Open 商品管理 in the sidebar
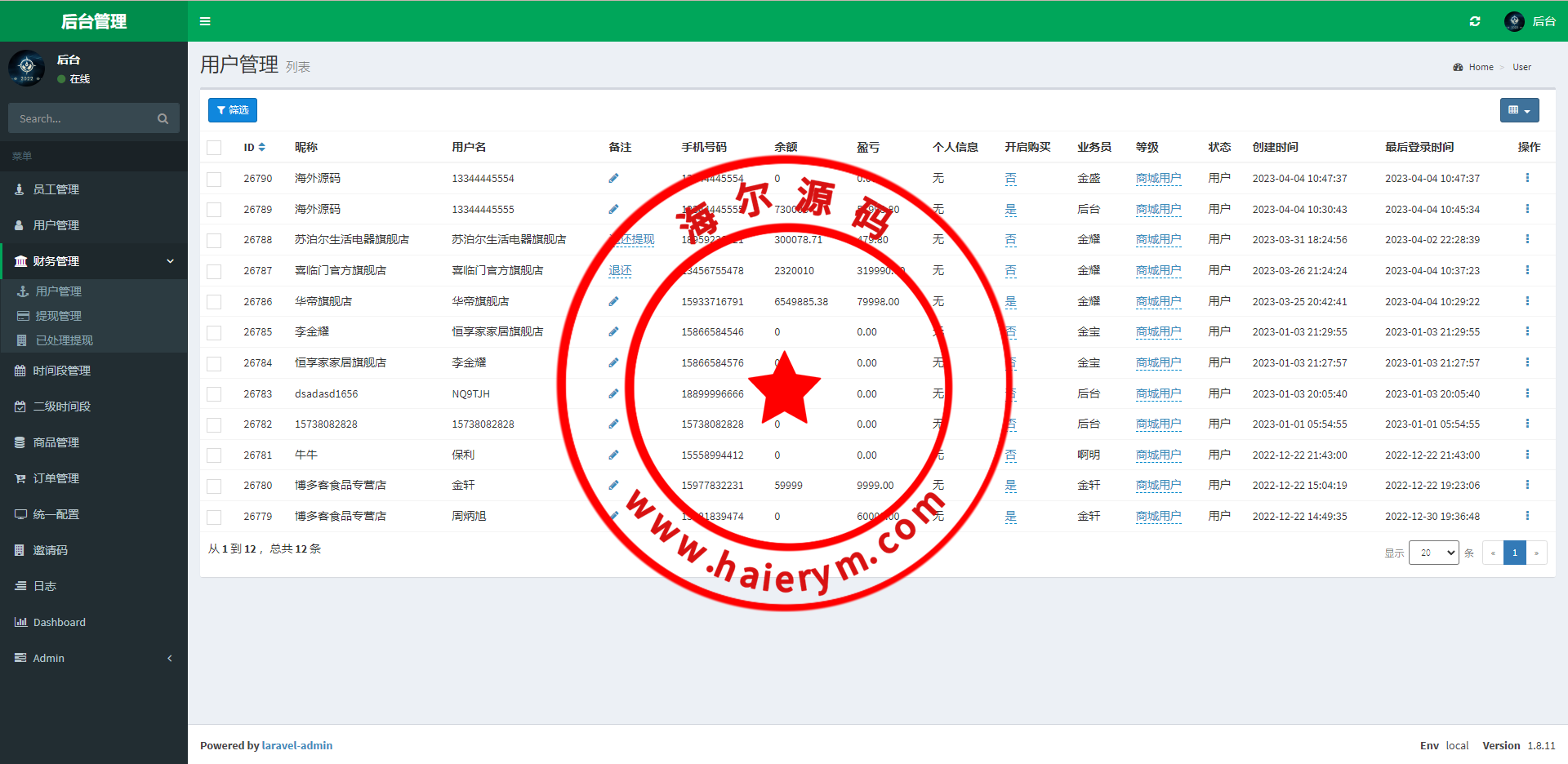 (56, 442)
